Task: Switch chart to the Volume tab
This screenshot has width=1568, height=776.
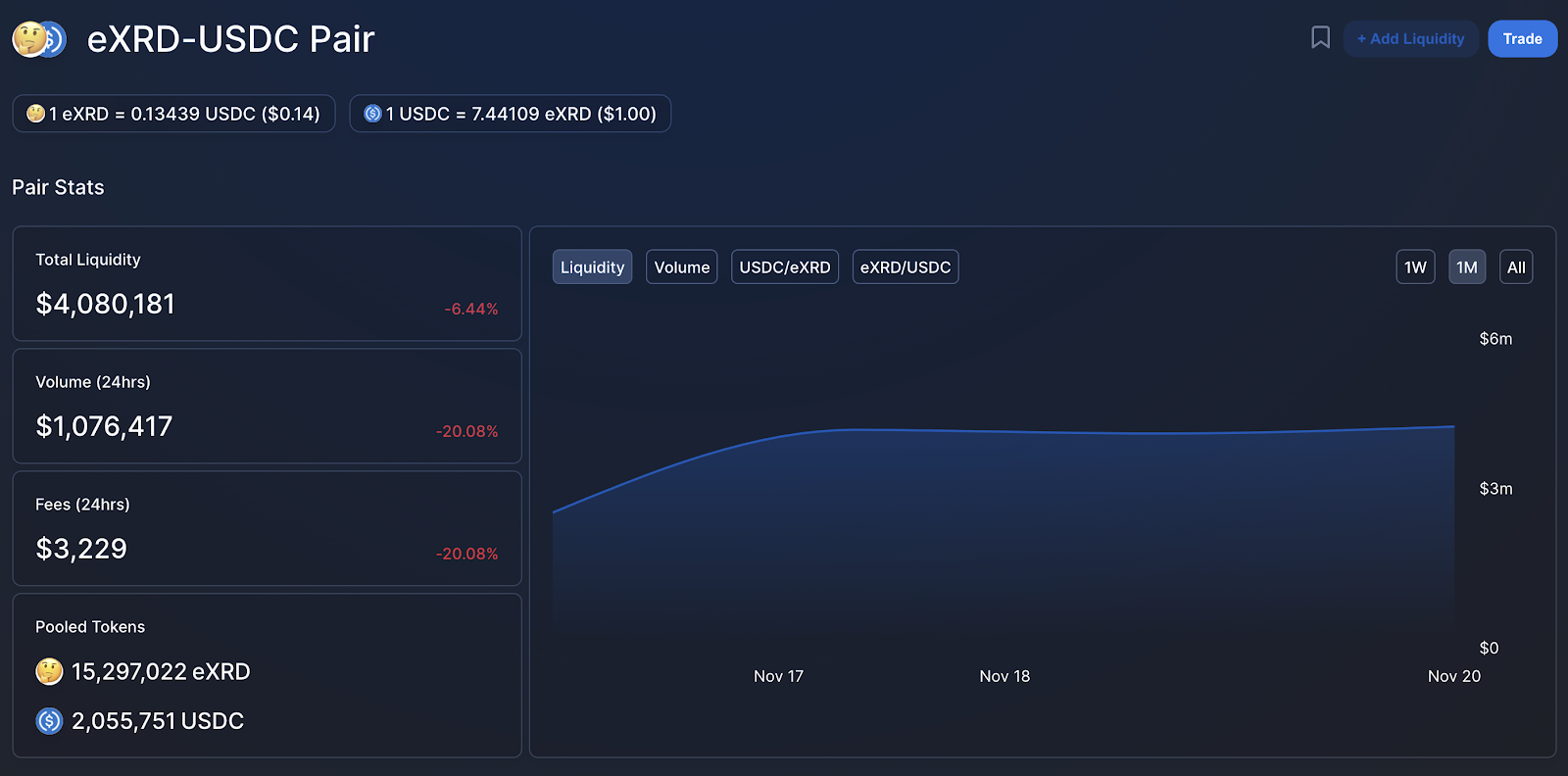Action: [682, 267]
